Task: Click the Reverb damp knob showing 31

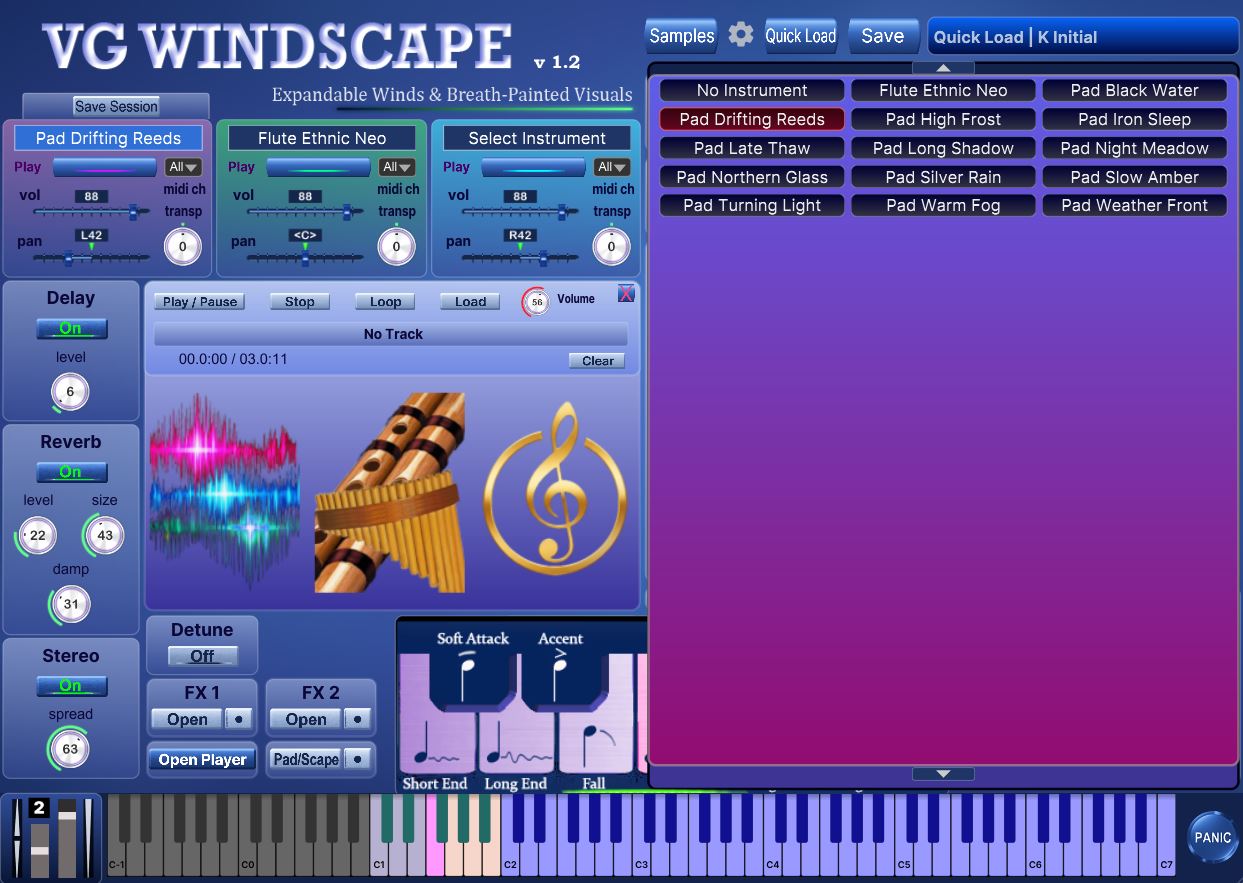Action: (x=70, y=604)
